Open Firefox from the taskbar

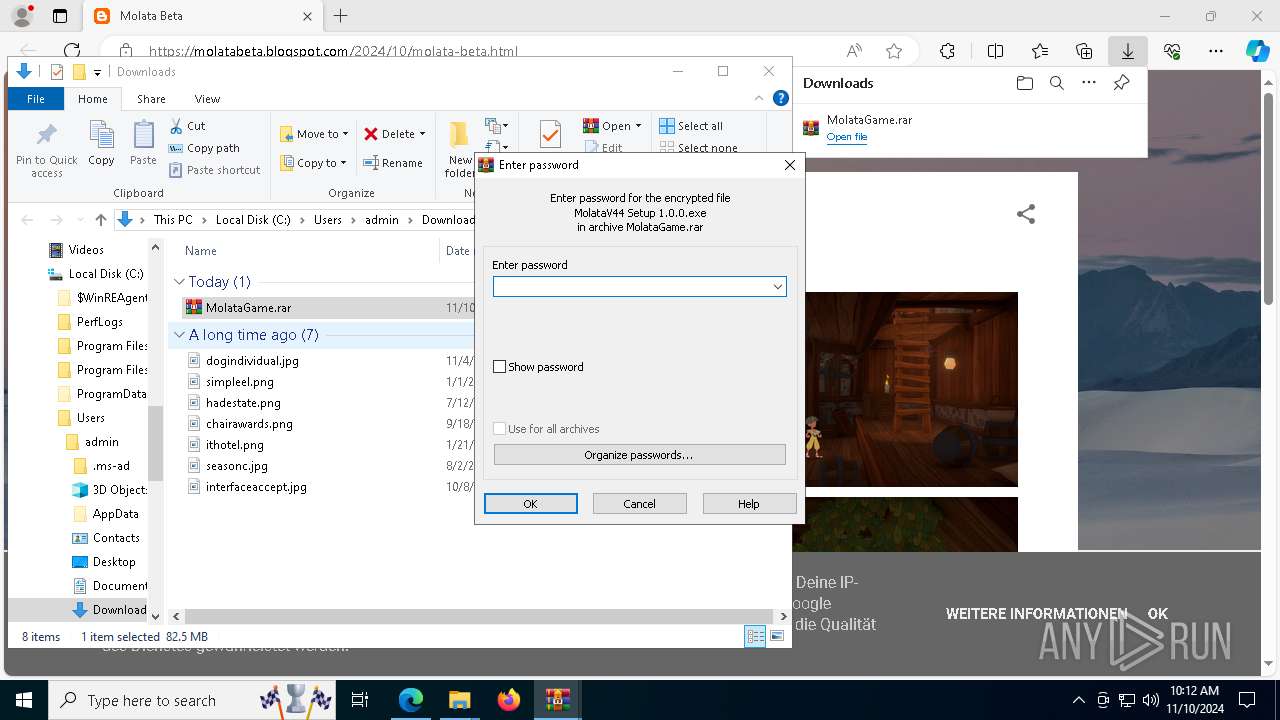pyautogui.click(x=509, y=700)
